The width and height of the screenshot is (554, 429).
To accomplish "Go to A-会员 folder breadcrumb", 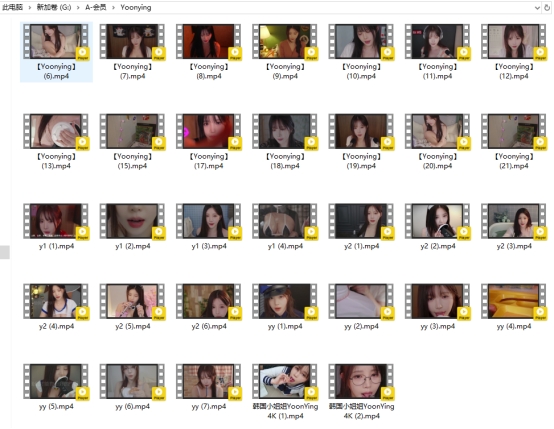I will [x=96, y=7].
